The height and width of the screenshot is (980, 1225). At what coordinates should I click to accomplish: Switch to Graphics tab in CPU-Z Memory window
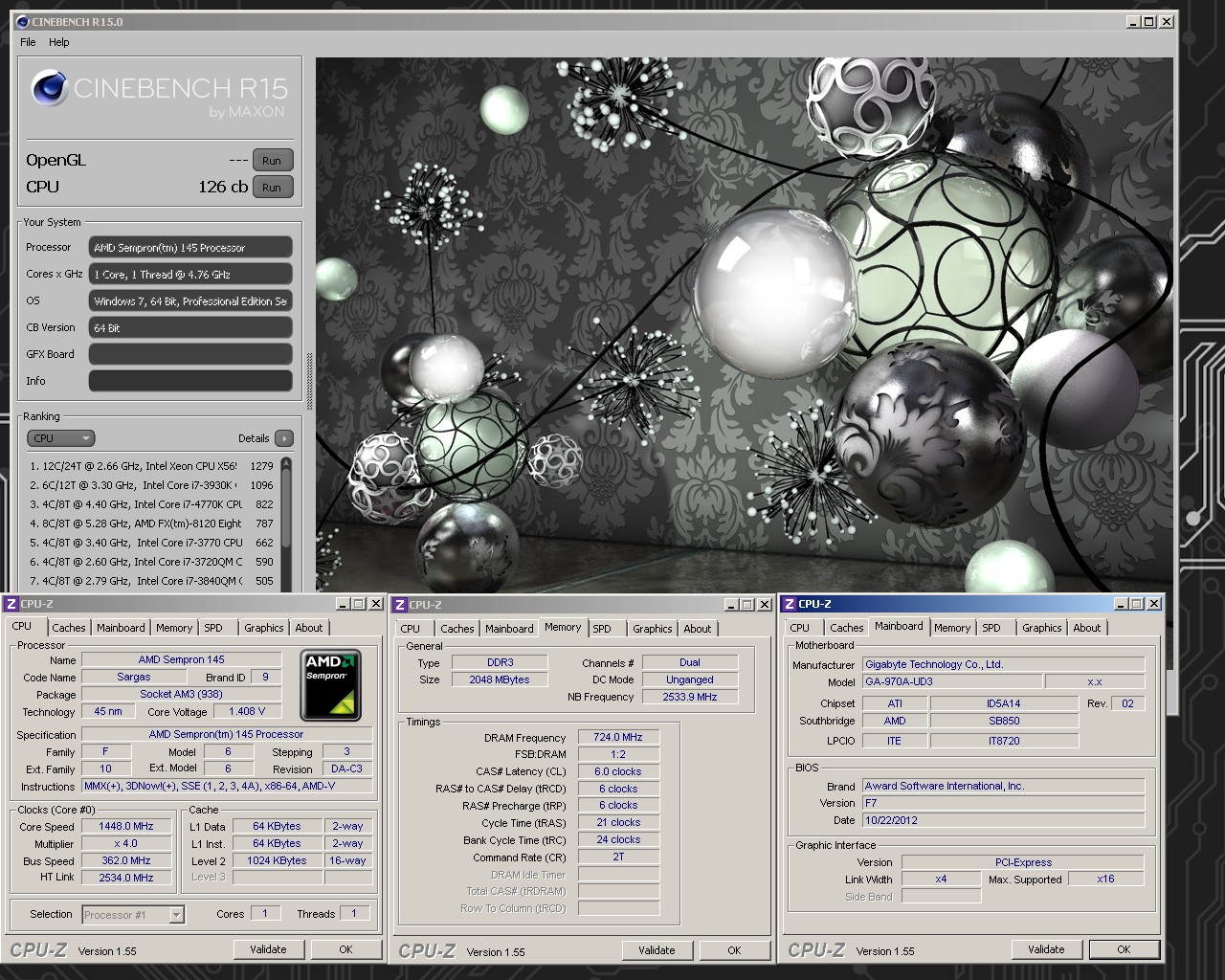pos(652,629)
